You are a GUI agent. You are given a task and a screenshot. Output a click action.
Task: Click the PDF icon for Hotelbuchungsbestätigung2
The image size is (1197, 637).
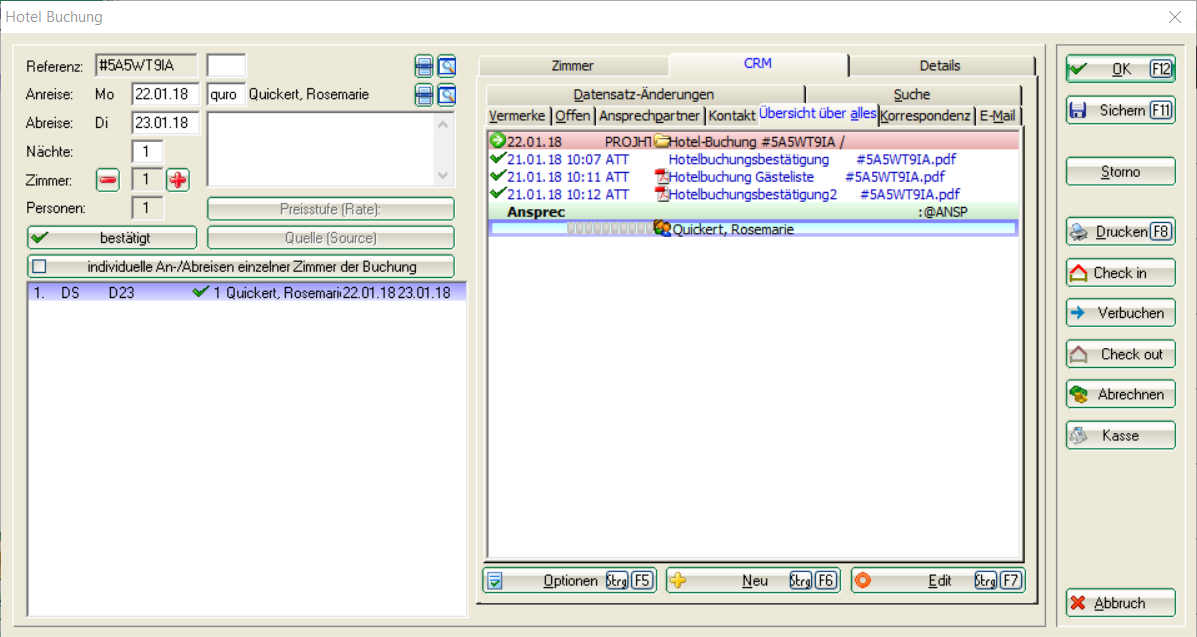tap(660, 194)
